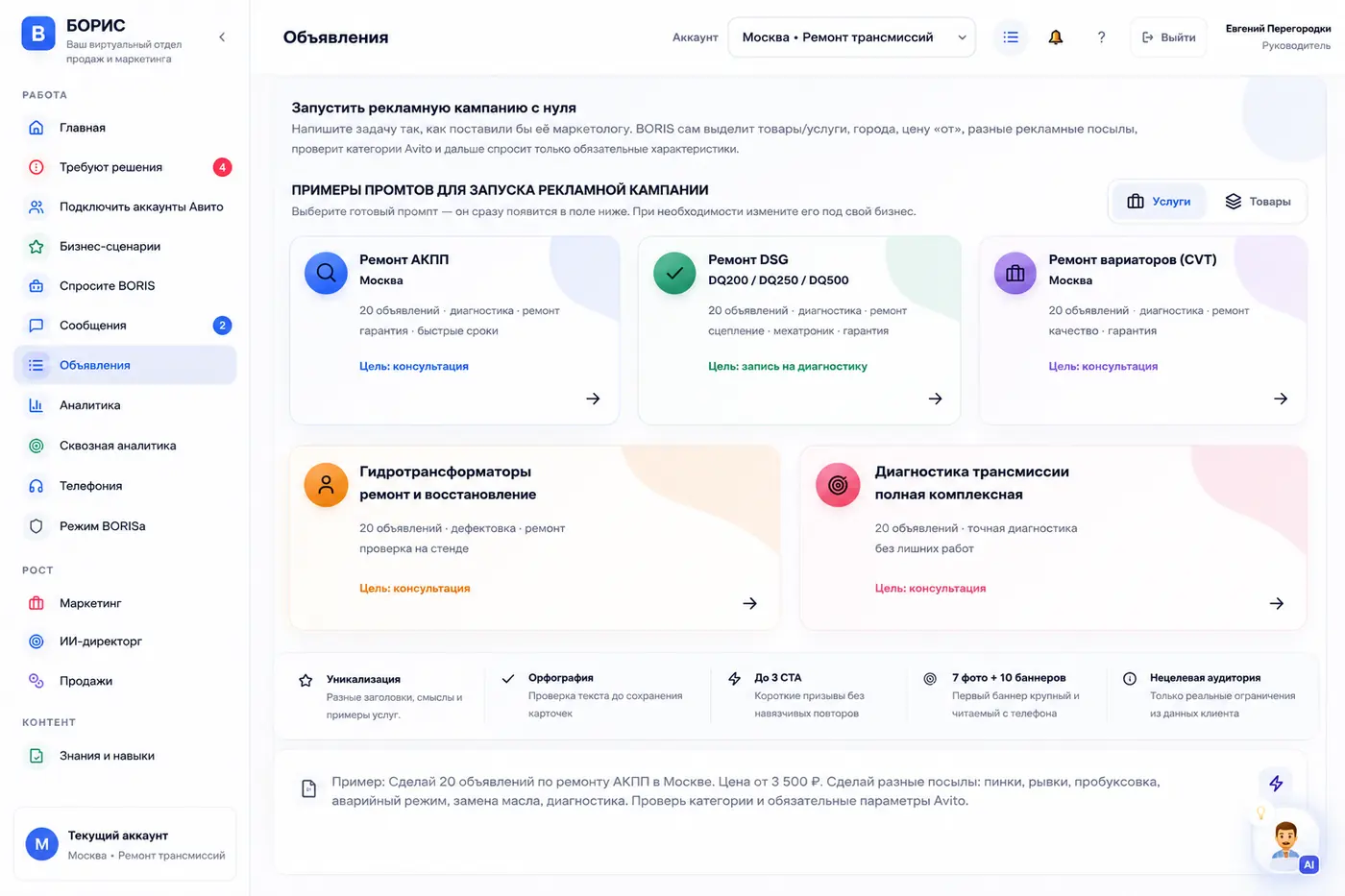Click the 7 фото + 10 баннеров text
The width and height of the screenshot is (1345, 896).
coord(1009,678)
